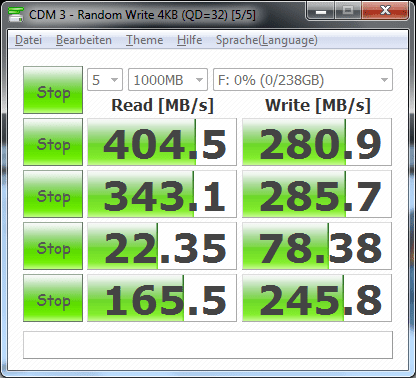
Task: Click the 78.38 write result
Action: [x=317, y=246]
